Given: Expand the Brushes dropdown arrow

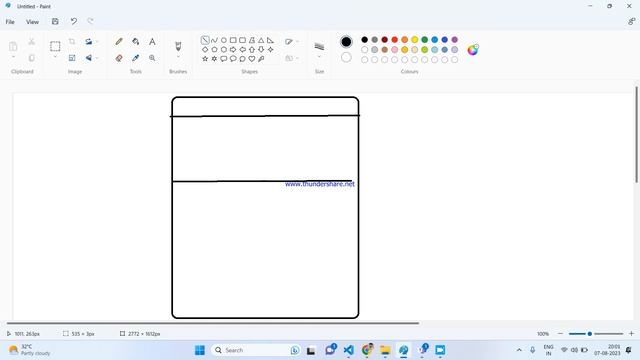Looking at the screenshot, I should pyautogui.click(x=178, y=57).
